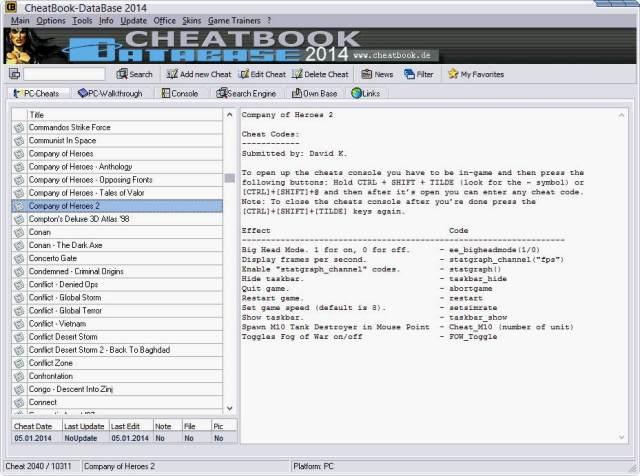Screen dimensions: 640x476
Task: Open the News section
Action: click(x=376, y=74)
